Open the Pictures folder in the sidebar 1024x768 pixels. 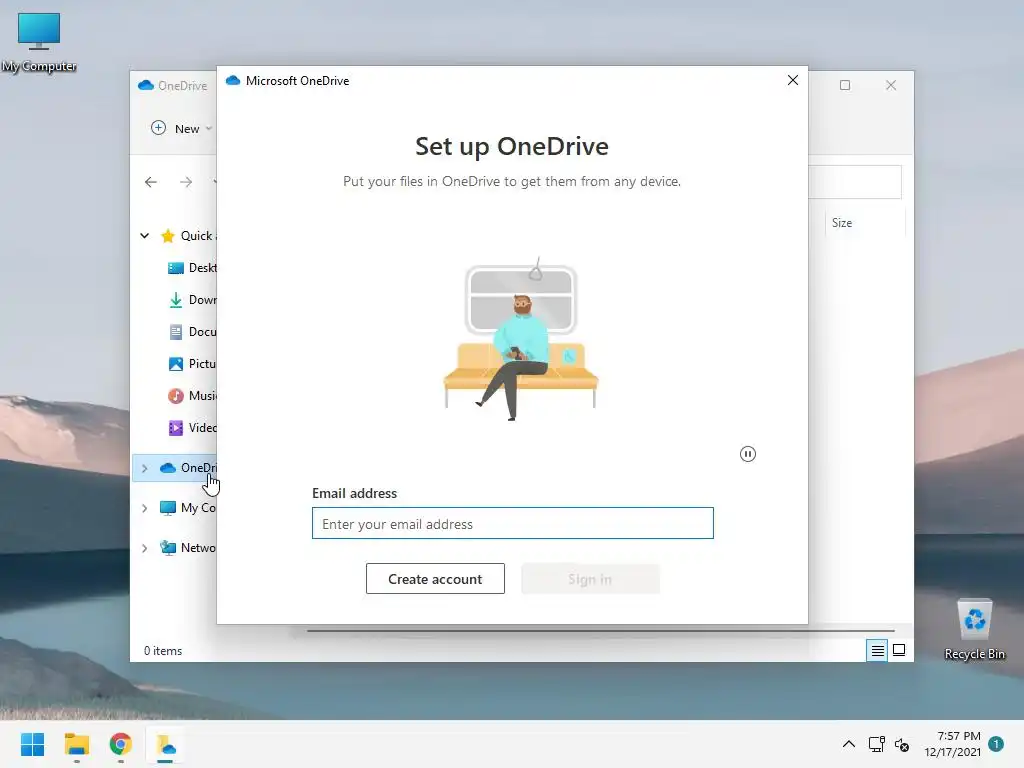192,364
